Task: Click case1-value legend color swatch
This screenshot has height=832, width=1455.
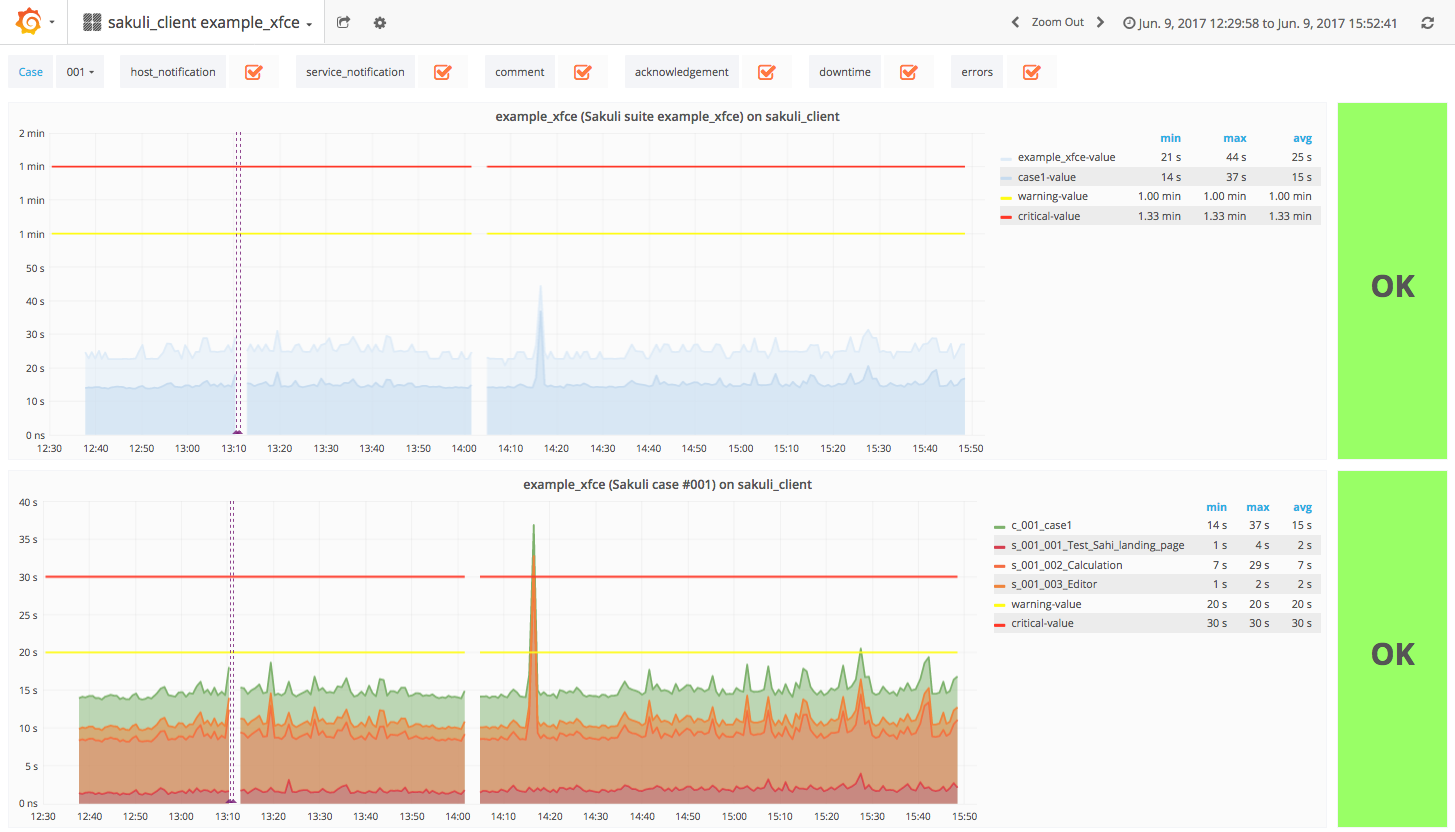Action: pos(1005,177)
